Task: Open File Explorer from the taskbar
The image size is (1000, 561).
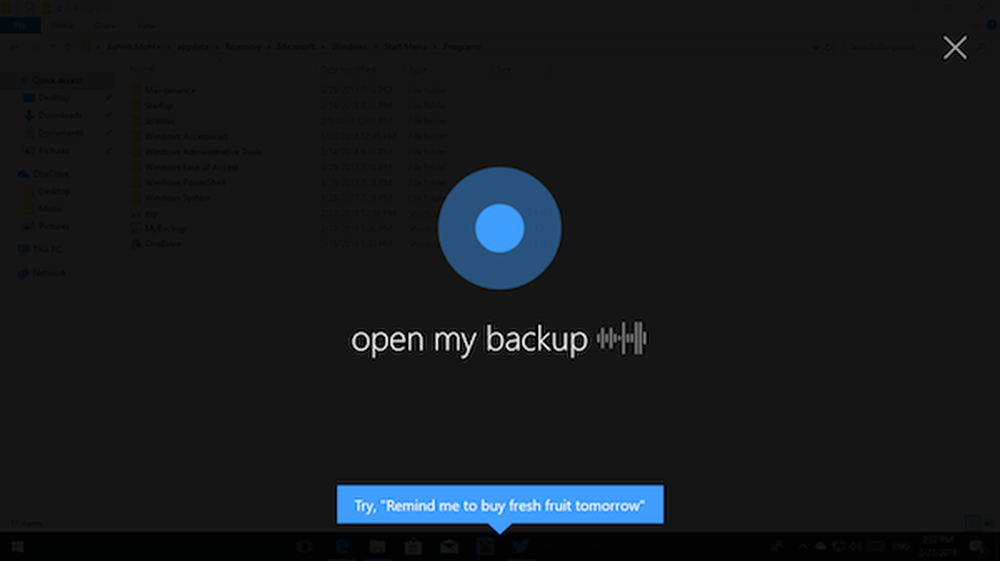Action: (x=378, y=546)
